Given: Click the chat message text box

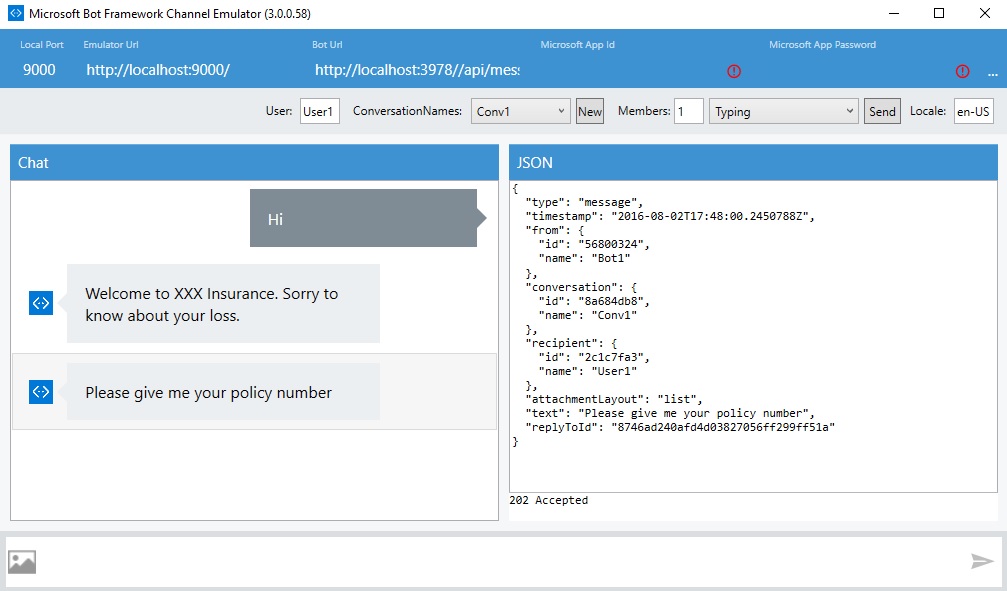Looking at the screenshot, I should coord(504,562).
